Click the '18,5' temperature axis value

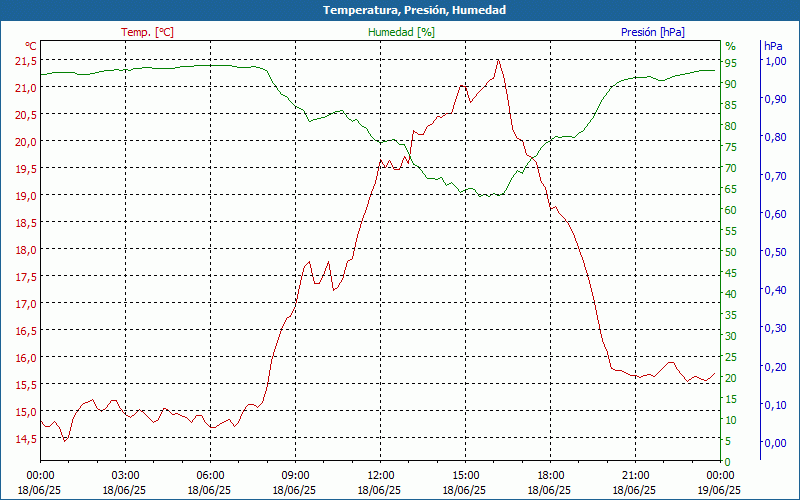(27, 223)
